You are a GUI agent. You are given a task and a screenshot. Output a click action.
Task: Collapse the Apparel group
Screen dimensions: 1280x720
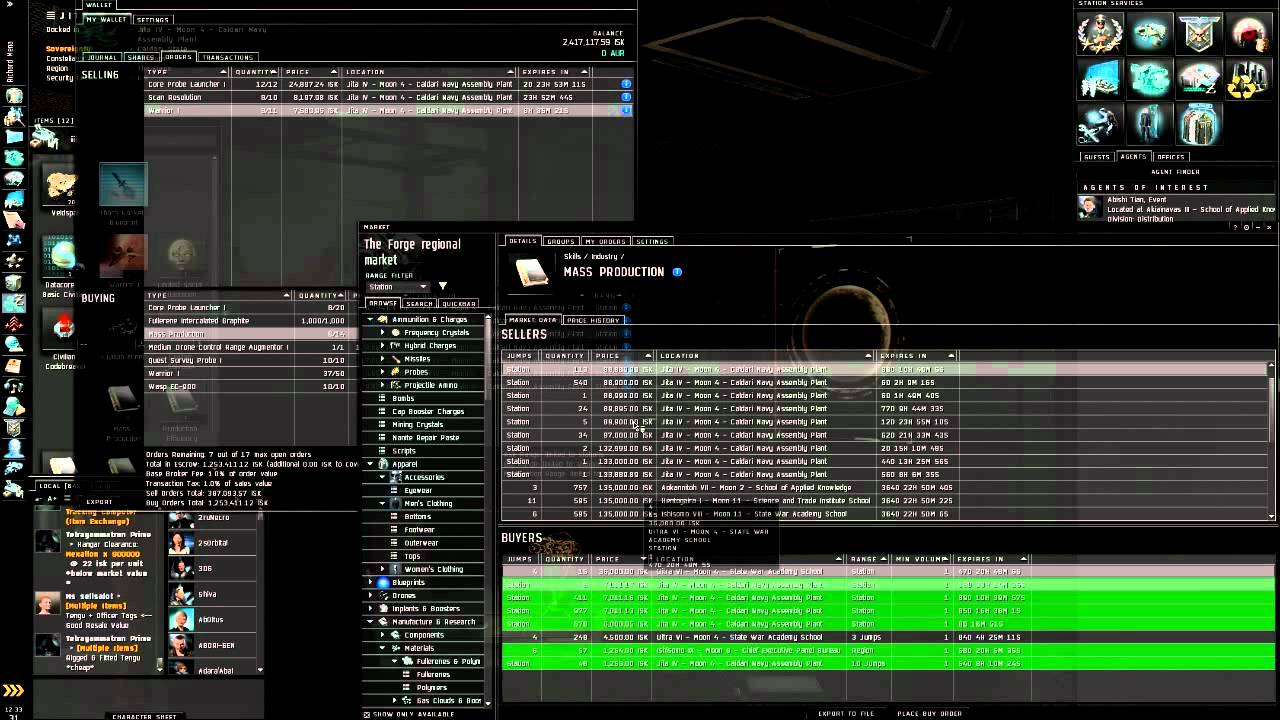point(371,464)
